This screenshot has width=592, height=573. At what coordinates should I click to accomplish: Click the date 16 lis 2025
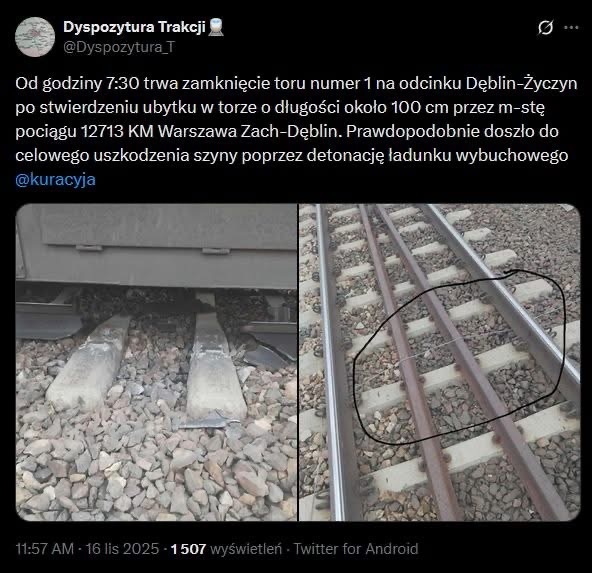point(122,549)
